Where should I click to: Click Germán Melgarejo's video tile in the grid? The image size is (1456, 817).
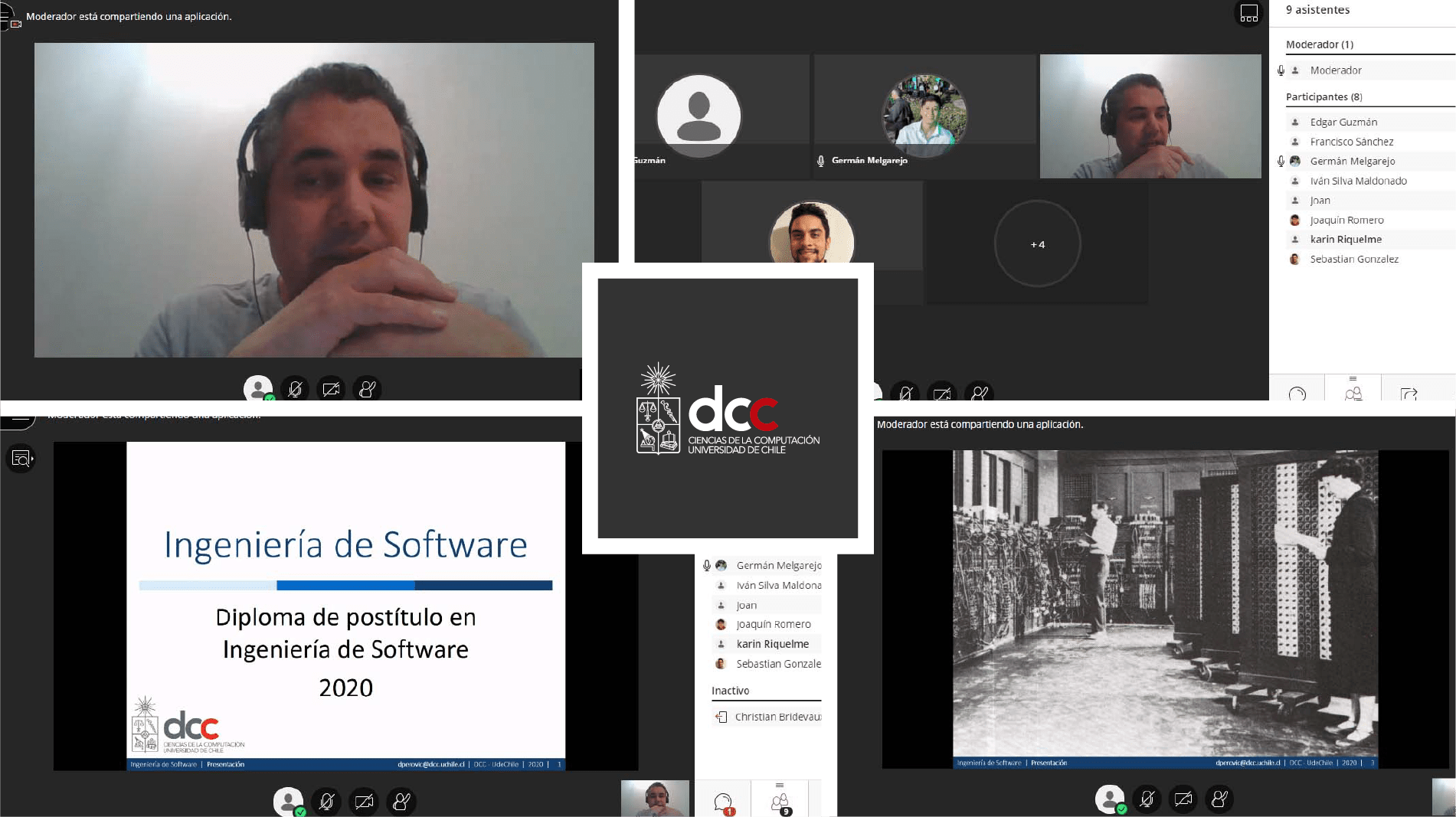coord(924,116)
